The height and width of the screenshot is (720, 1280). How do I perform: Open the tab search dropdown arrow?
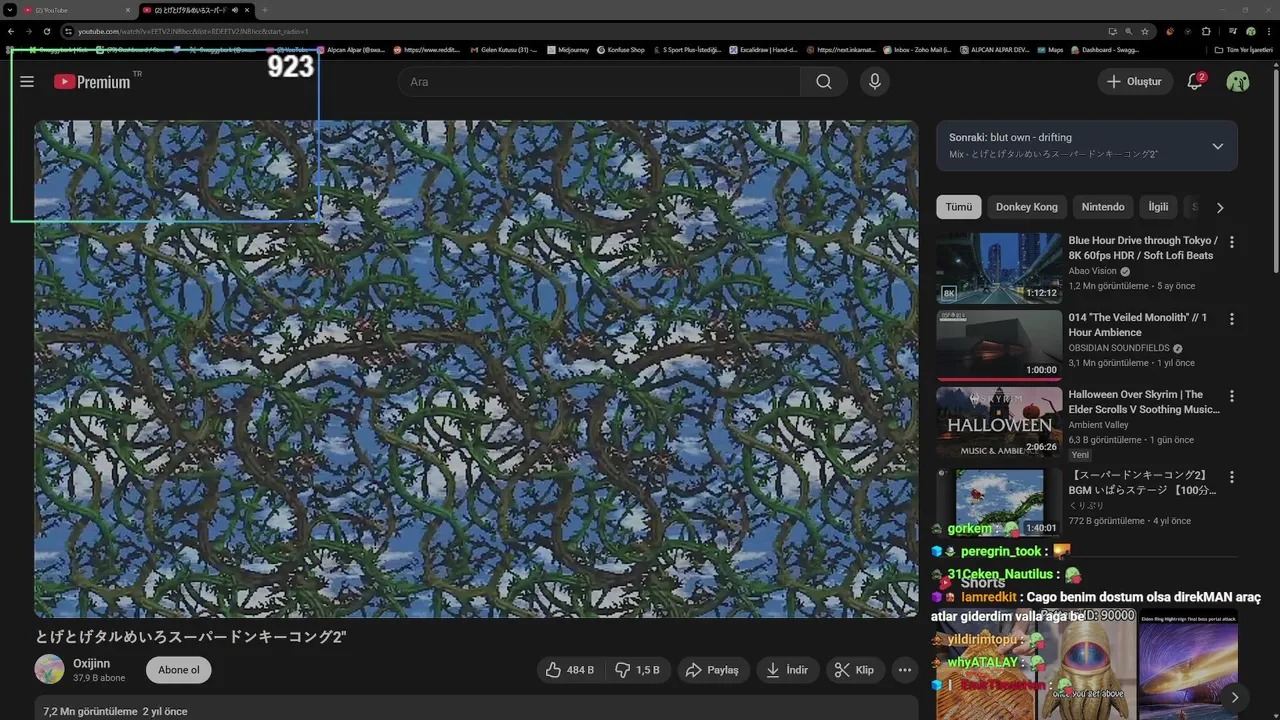click(9, 10)
